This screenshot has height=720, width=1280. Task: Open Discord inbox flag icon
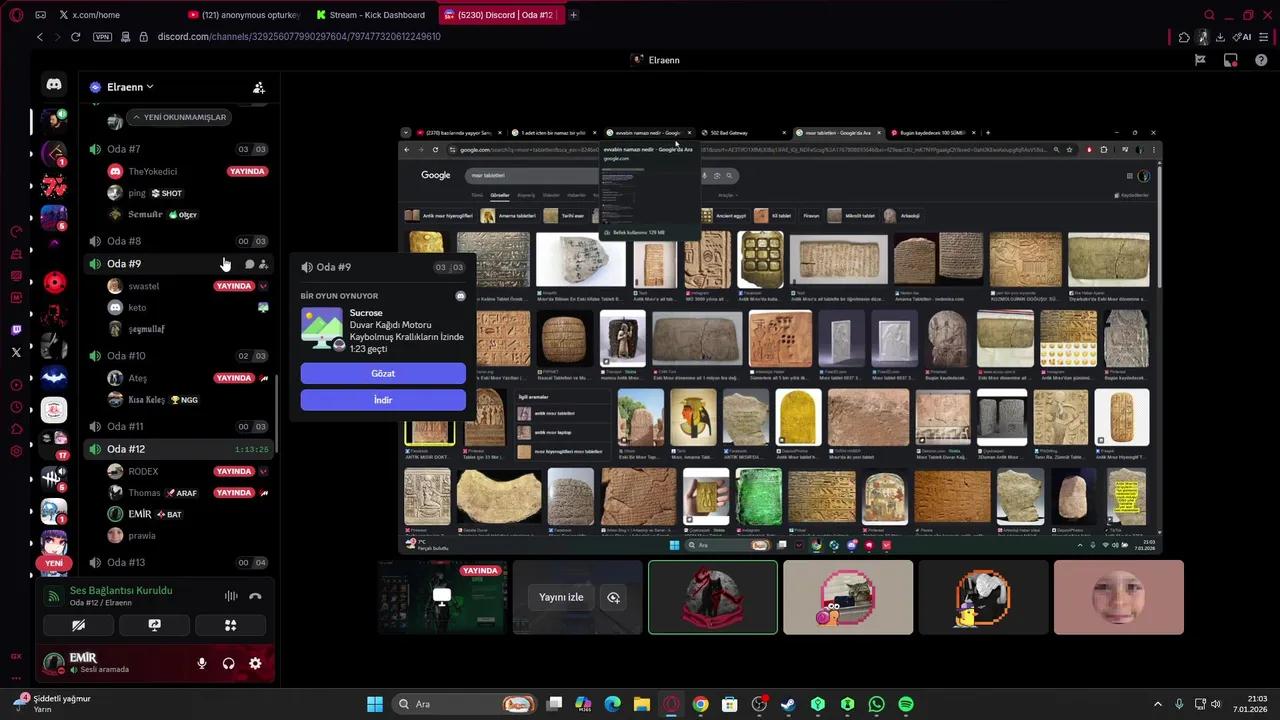[x=1200, y=60]
